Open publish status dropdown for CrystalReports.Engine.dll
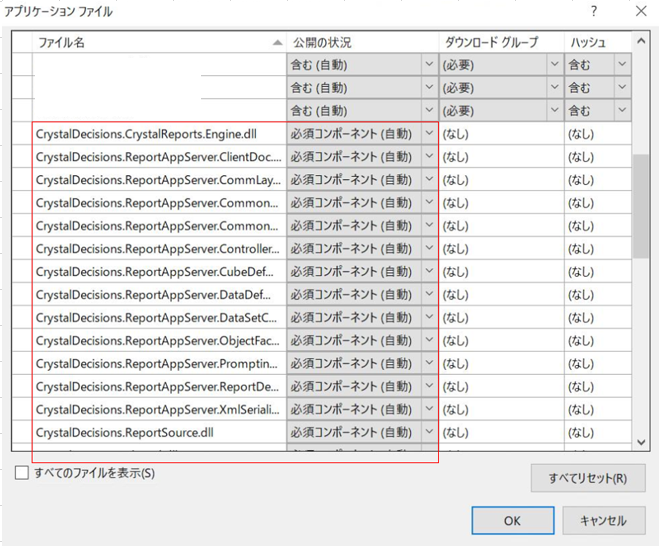Viewport: 659px width, 546px height. click(429, 134)
